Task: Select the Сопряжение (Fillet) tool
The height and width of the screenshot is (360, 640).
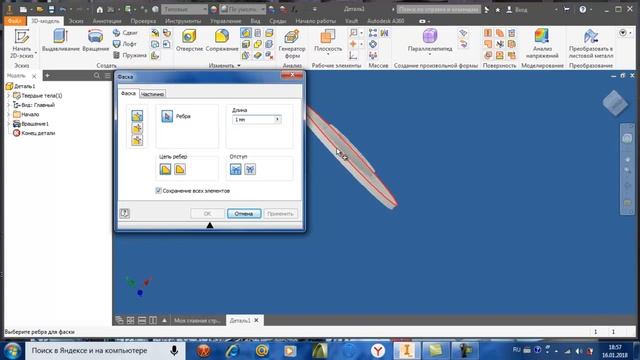Action: pyautogui.click(x=222, y=41)
